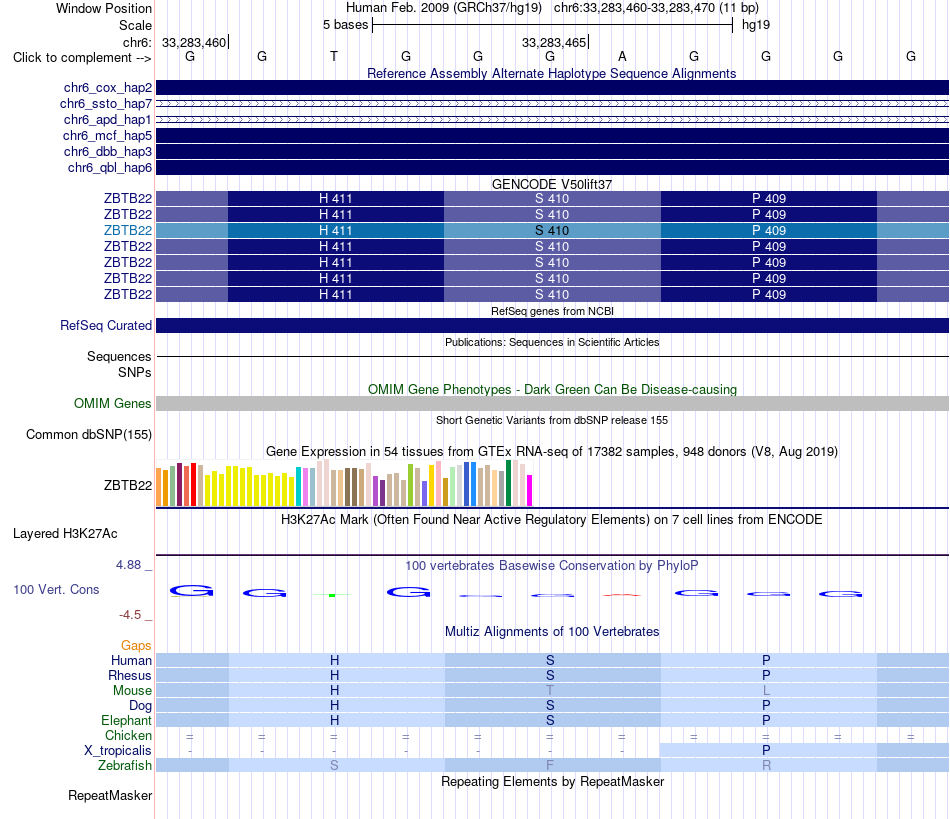
Task: Click the Scale label in the ruler
Action: [135, 25]
